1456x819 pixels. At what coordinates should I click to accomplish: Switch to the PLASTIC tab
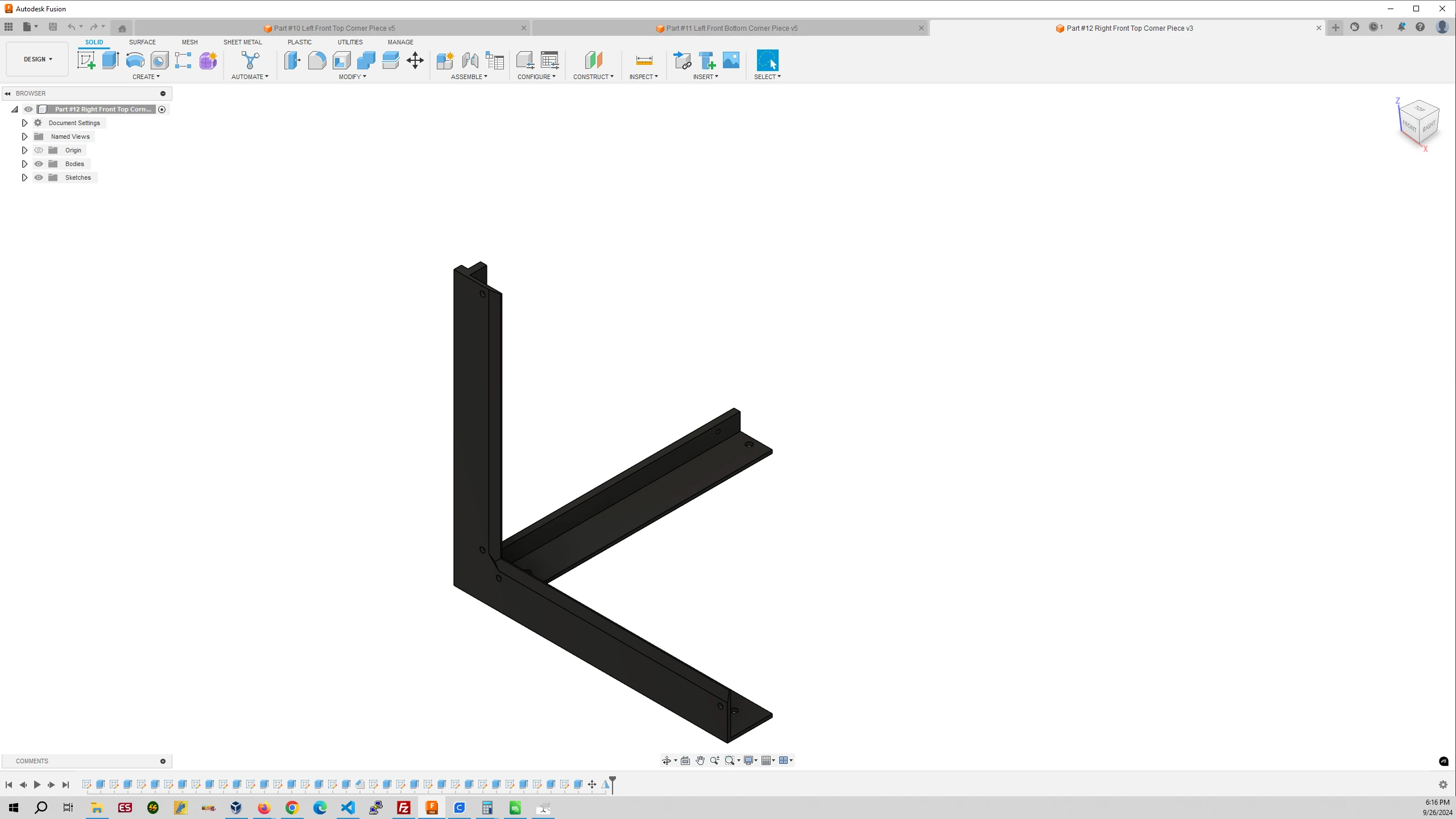pos(300,42)
